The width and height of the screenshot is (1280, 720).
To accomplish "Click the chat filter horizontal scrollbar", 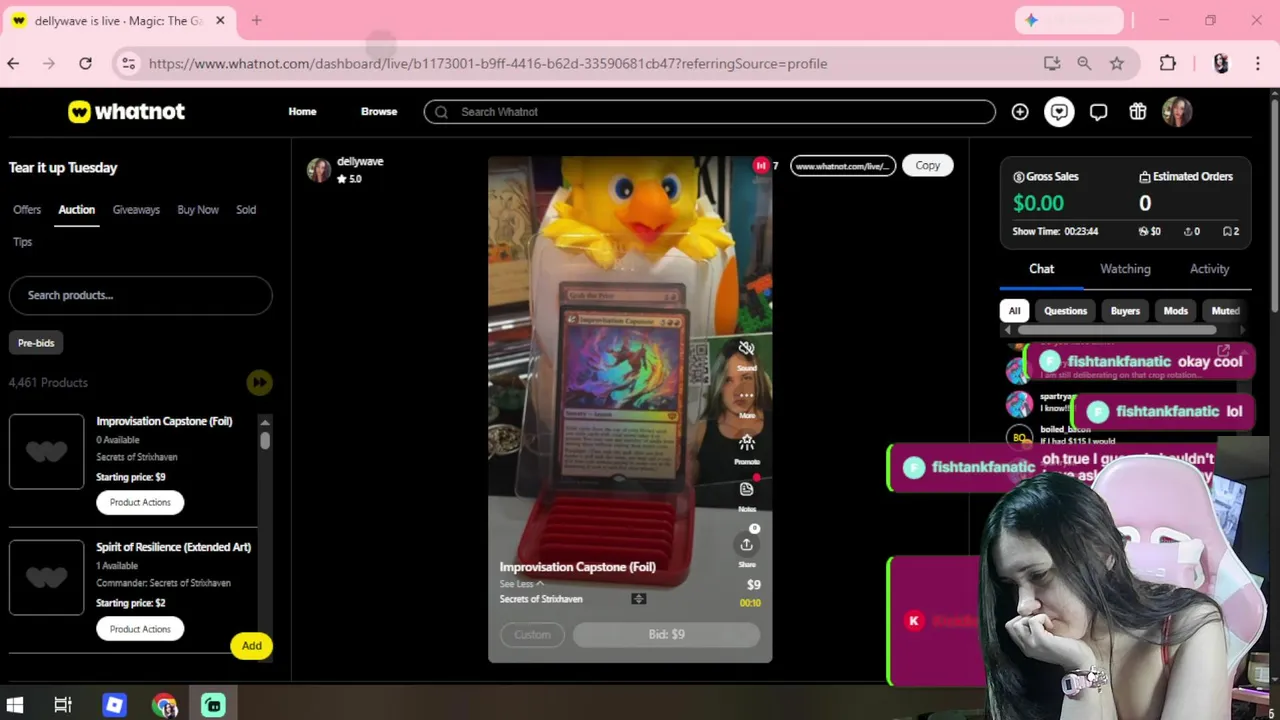I will tap(1116, 330).
